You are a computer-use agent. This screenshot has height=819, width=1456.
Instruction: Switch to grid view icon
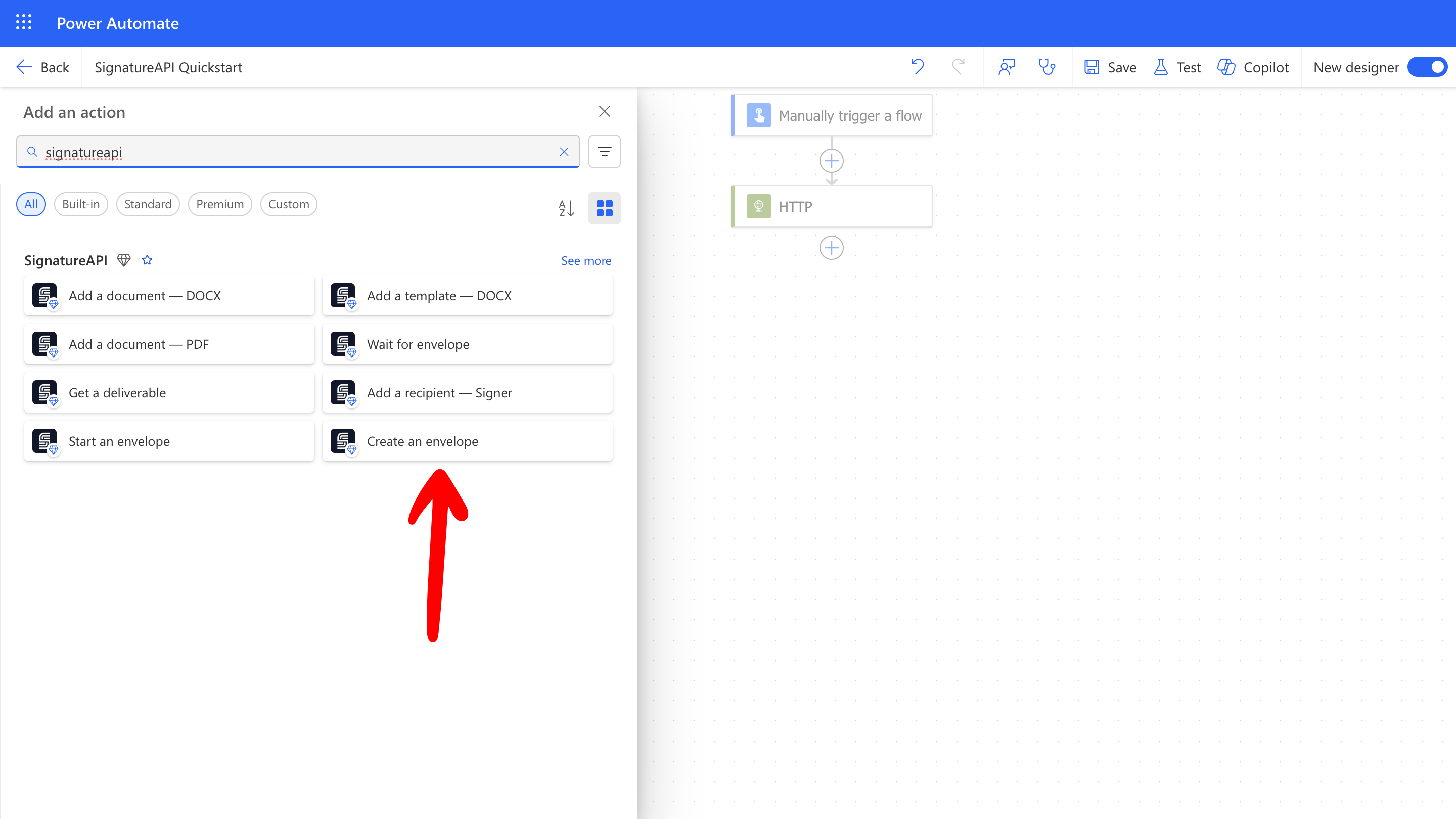pos(604,208)
